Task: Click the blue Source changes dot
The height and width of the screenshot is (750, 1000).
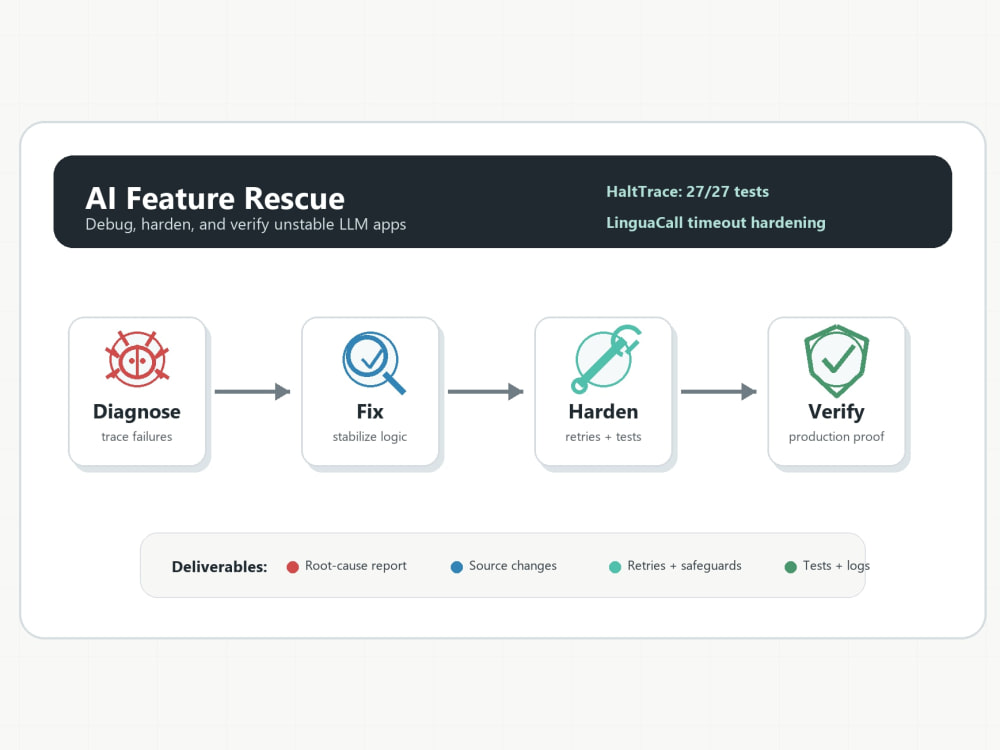Action: [x=457, y=567]
